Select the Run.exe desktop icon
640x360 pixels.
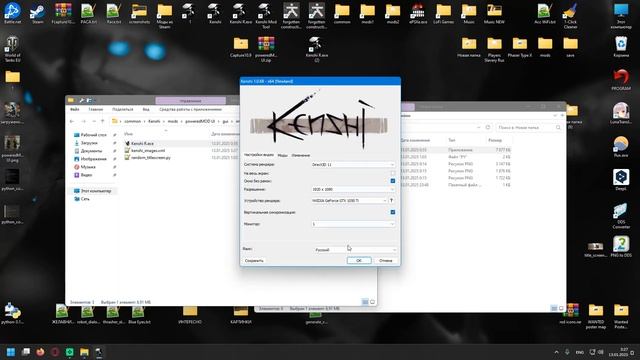point(621,147)
